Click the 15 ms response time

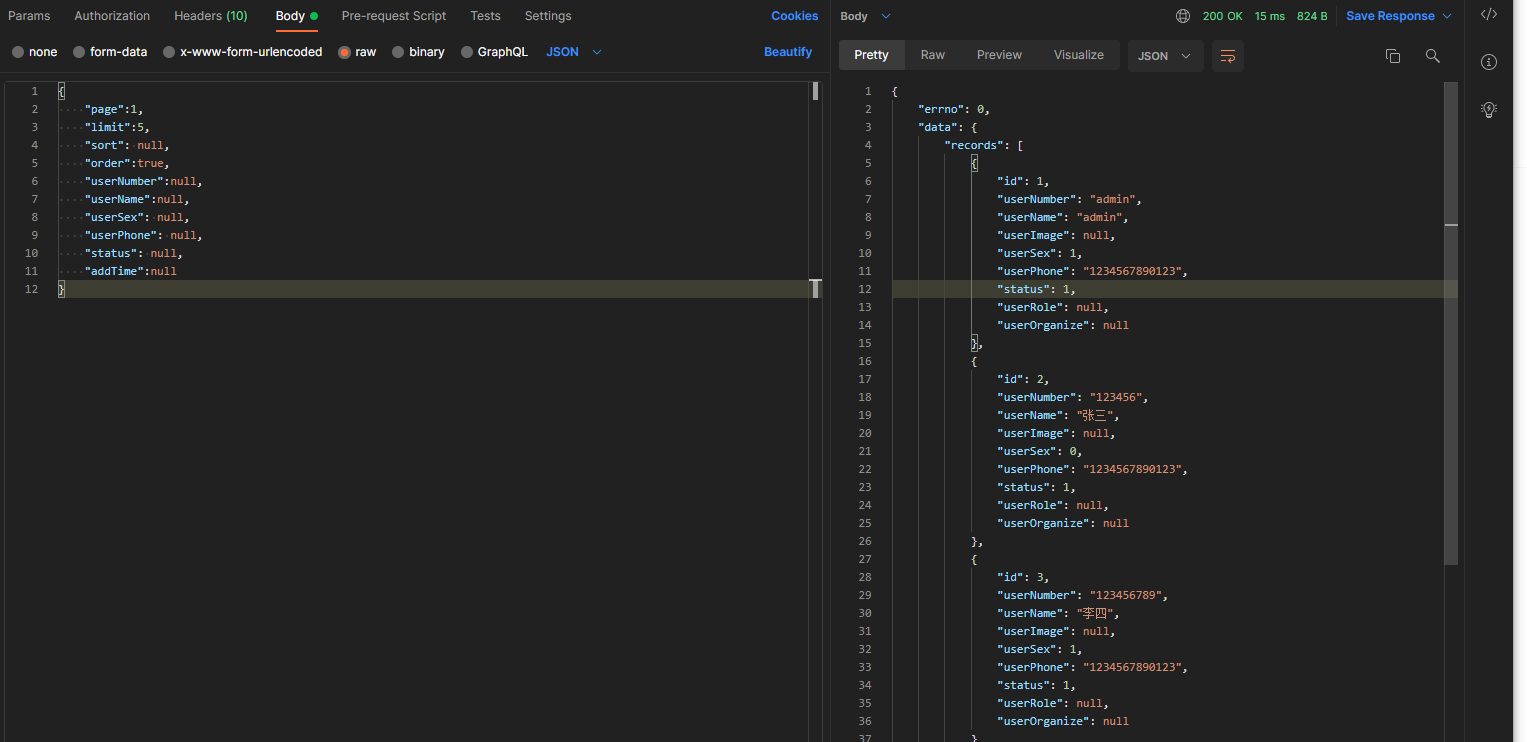click(1270, 16)
